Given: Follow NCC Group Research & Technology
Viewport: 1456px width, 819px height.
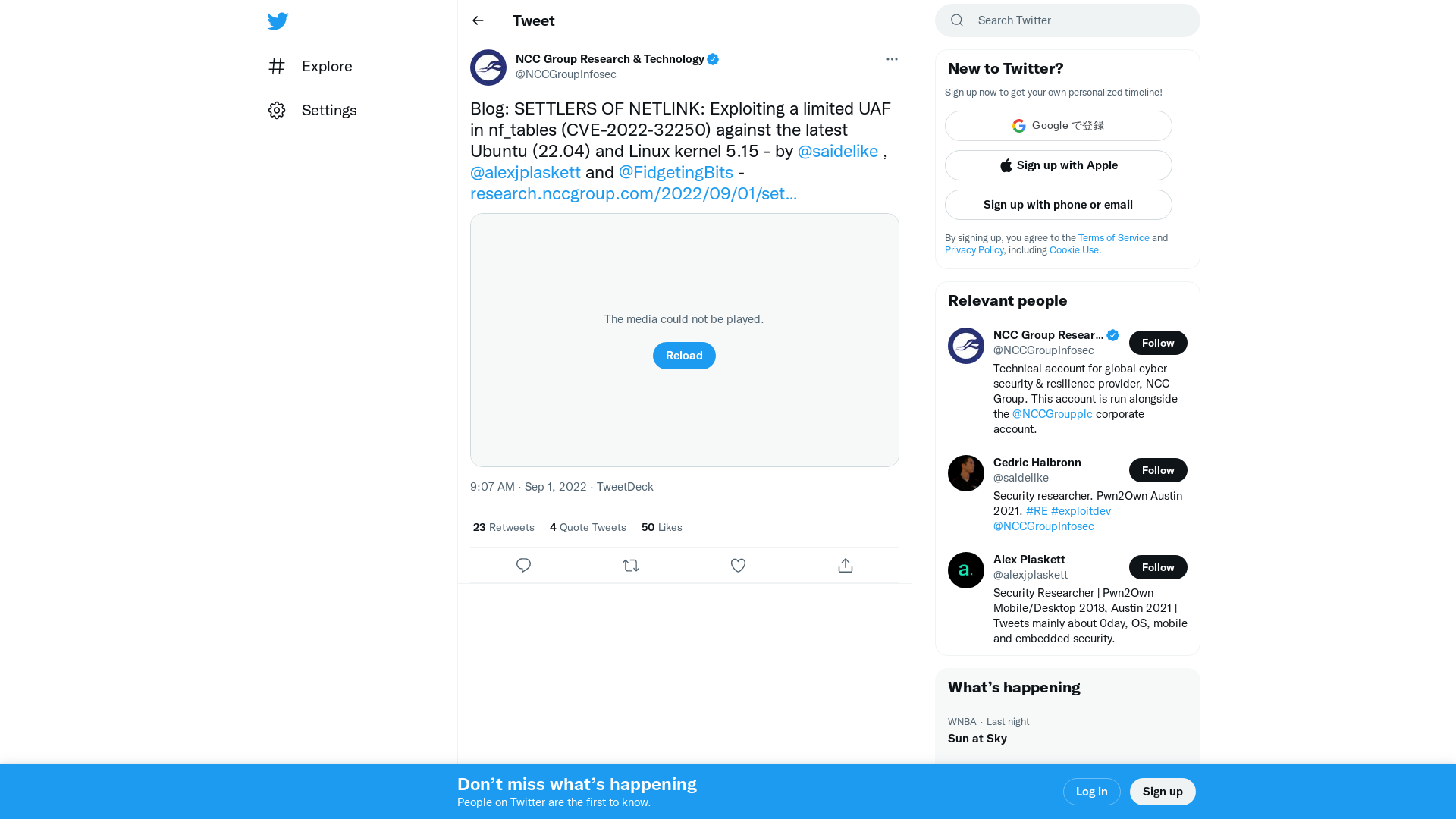Looking at the screenshot, I should point(1158,343).
